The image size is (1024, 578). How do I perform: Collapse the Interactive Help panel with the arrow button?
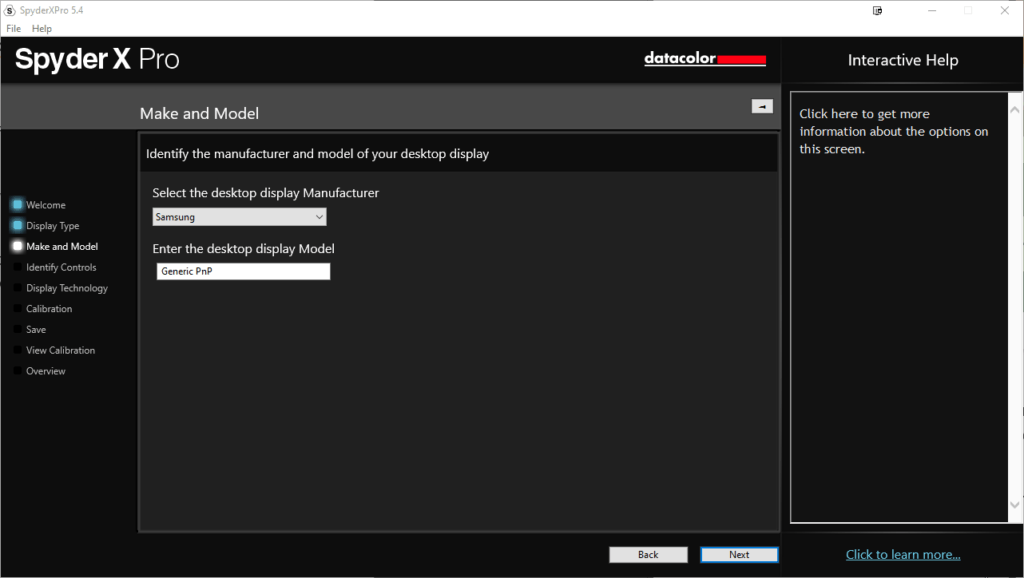click(x=762, y=106)
